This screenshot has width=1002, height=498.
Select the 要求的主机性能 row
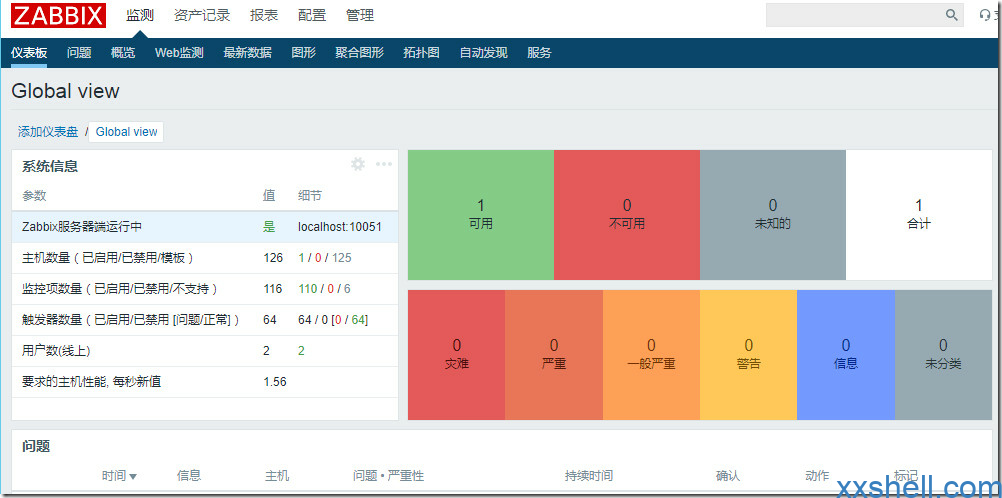pos(204,382)
